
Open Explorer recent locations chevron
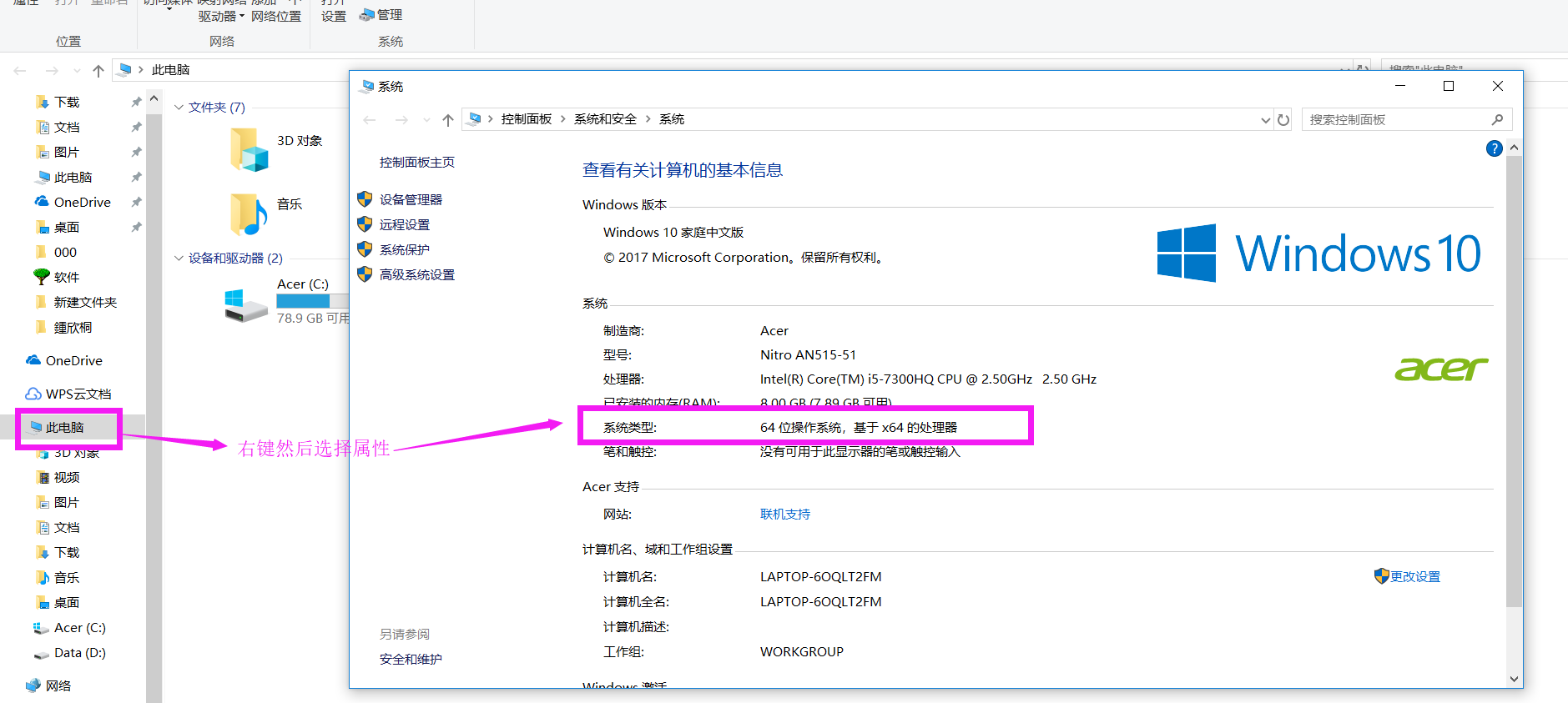pyautogui.click(x=77, y=71)
